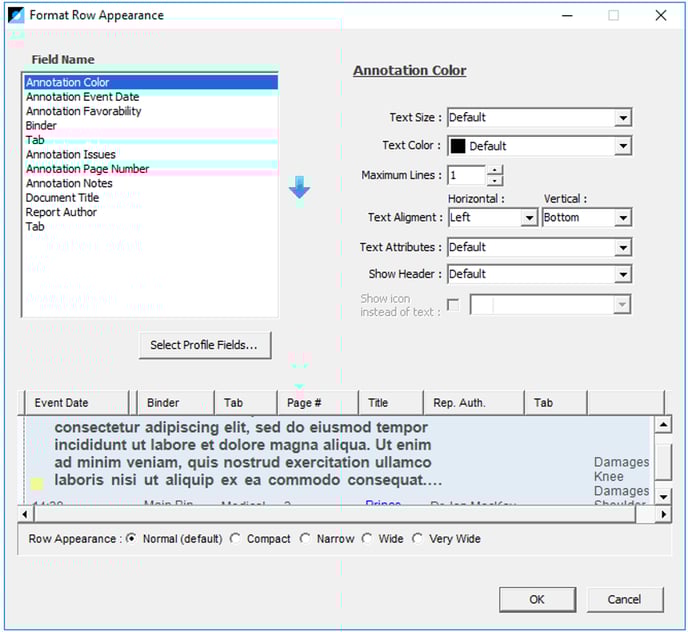Viewport: 688px width, 632px height.
Task: Open Vertical text alignment dropdown
Action: pyautogui.click(x=623, y=218)
